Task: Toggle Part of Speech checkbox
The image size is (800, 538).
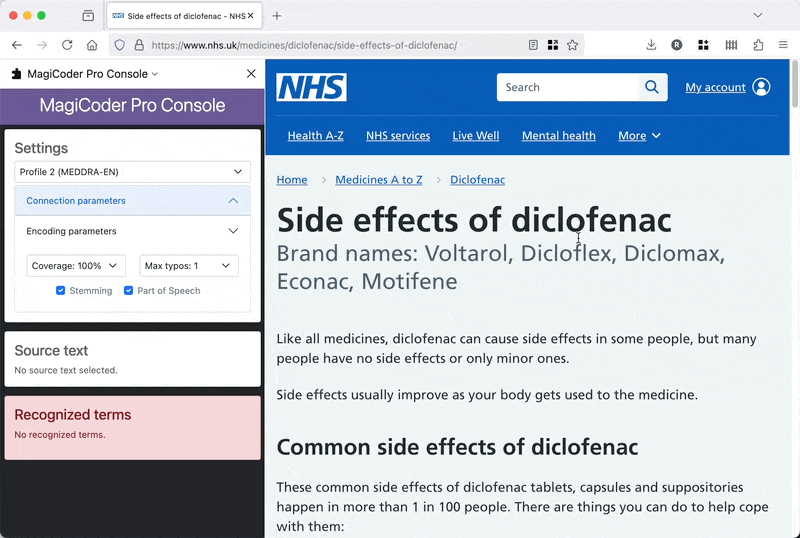Action: [129, 290]
